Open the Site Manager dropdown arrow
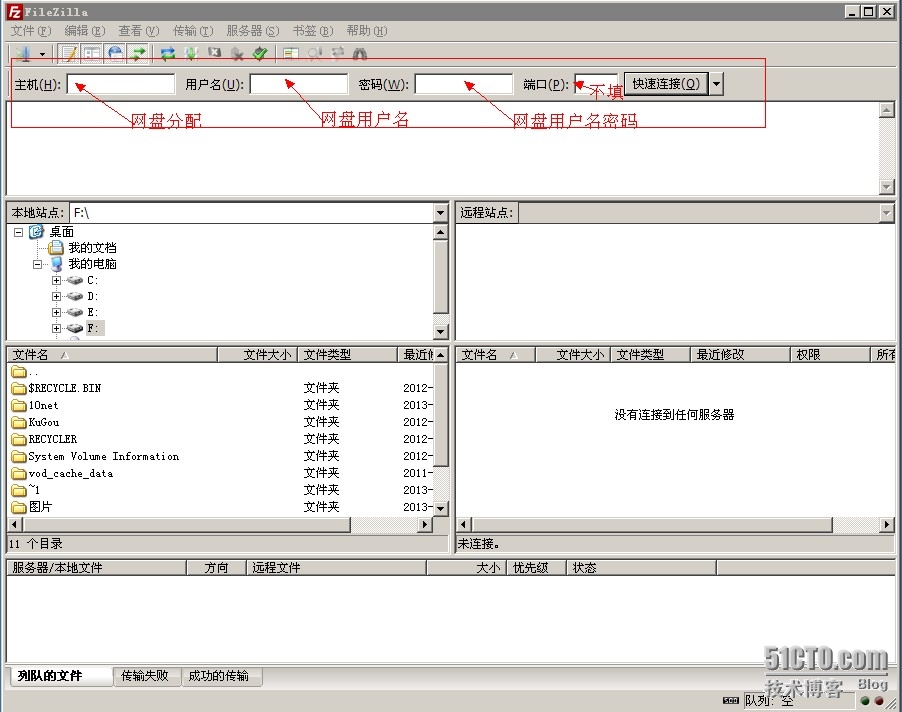This screenshot has width=902, height=712. point(42,54)
